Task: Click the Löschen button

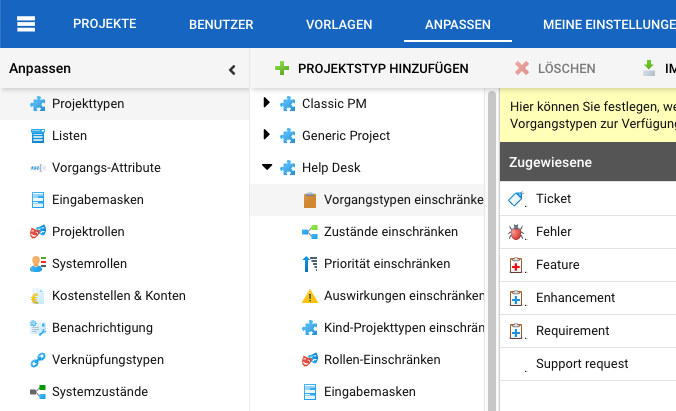Action: pos(555,69)
